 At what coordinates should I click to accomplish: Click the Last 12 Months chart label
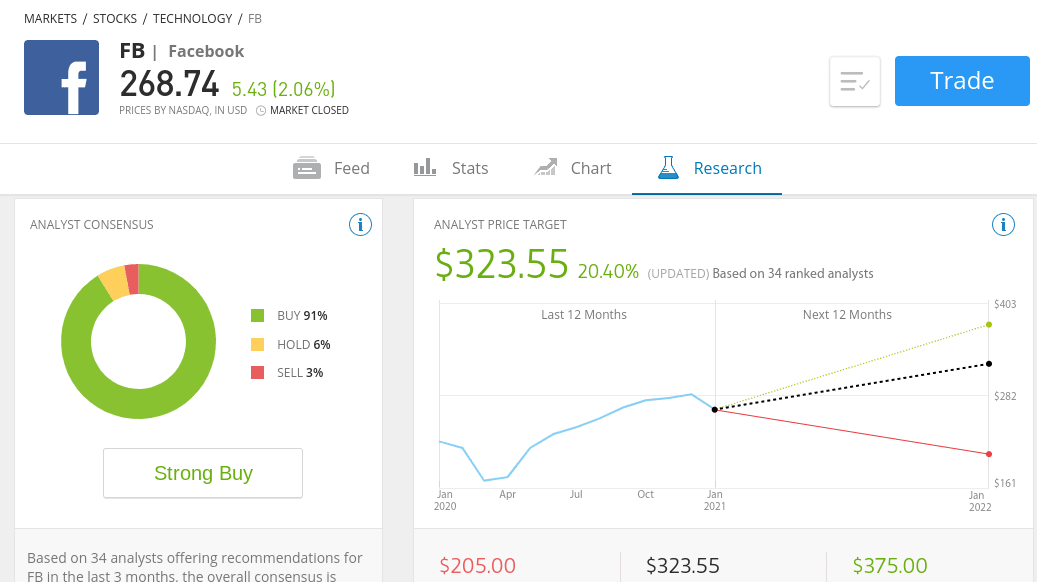(584, 315)
